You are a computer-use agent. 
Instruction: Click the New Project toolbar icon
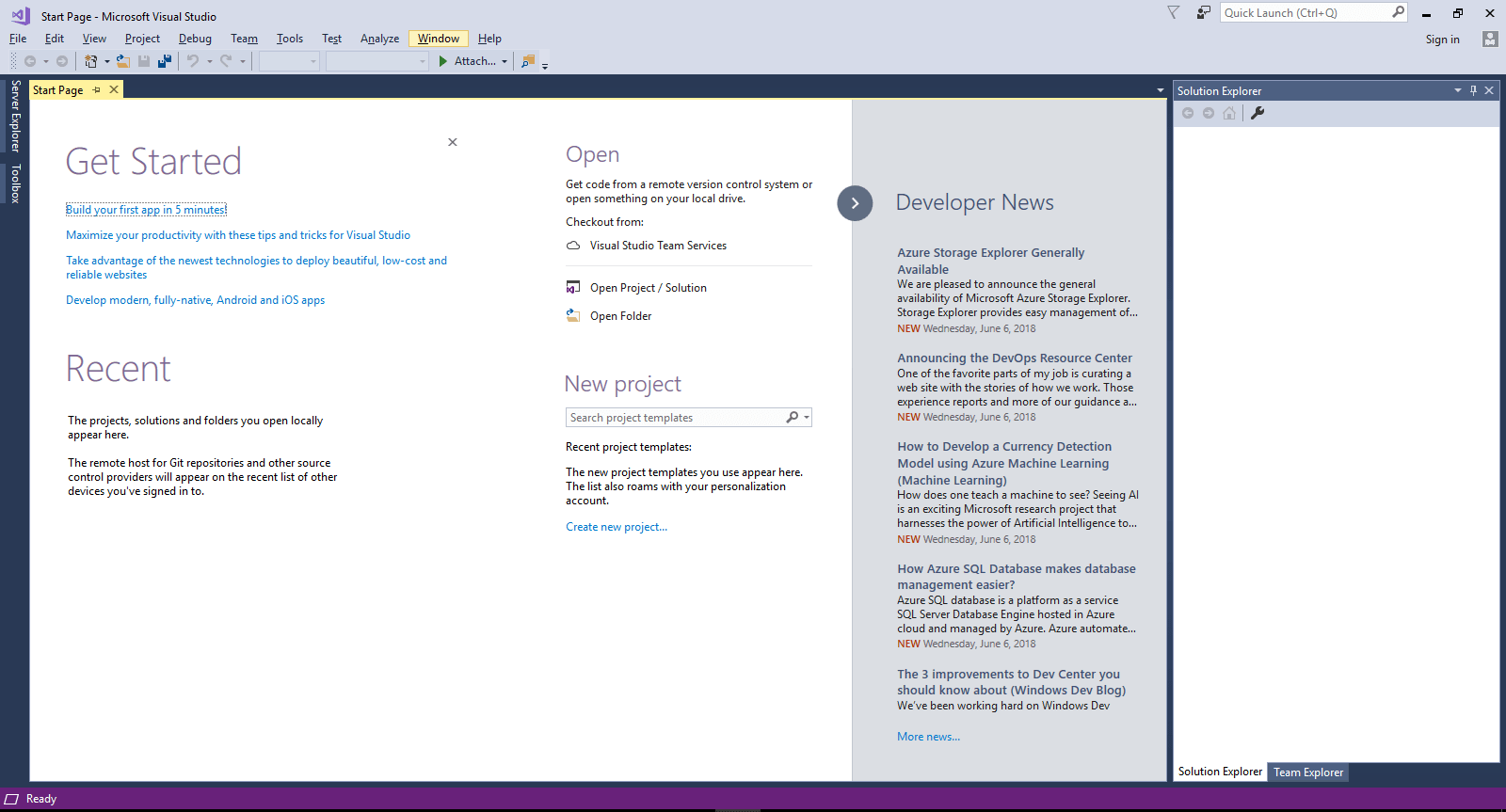(90, 61)
